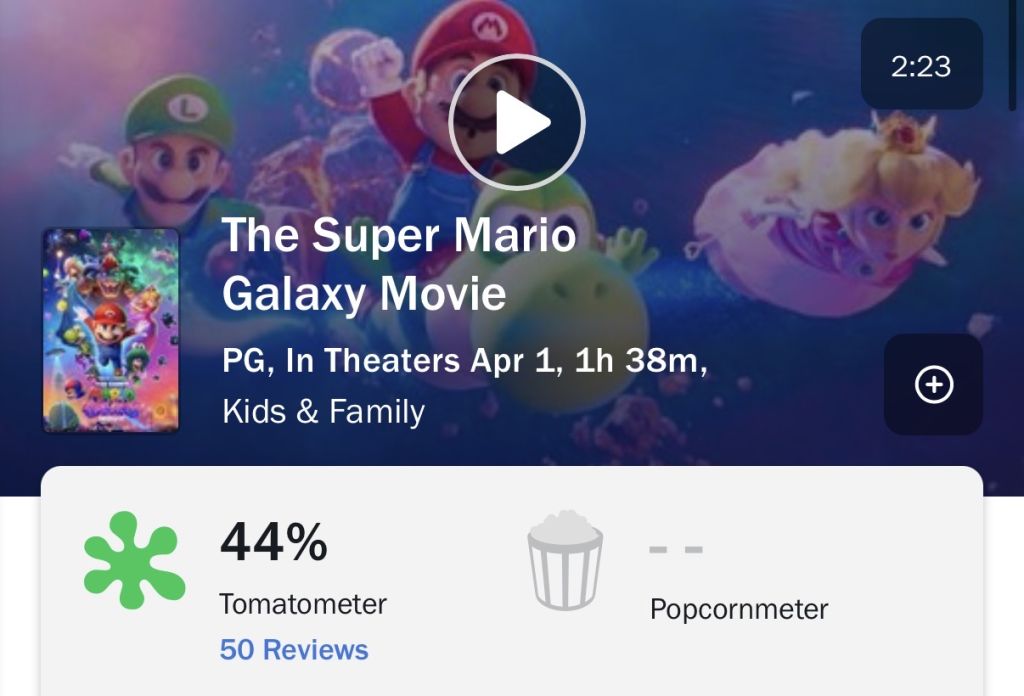Open the 50 Reviews link
Screen dimensions: 1024x696
click(x=294, y=650)
